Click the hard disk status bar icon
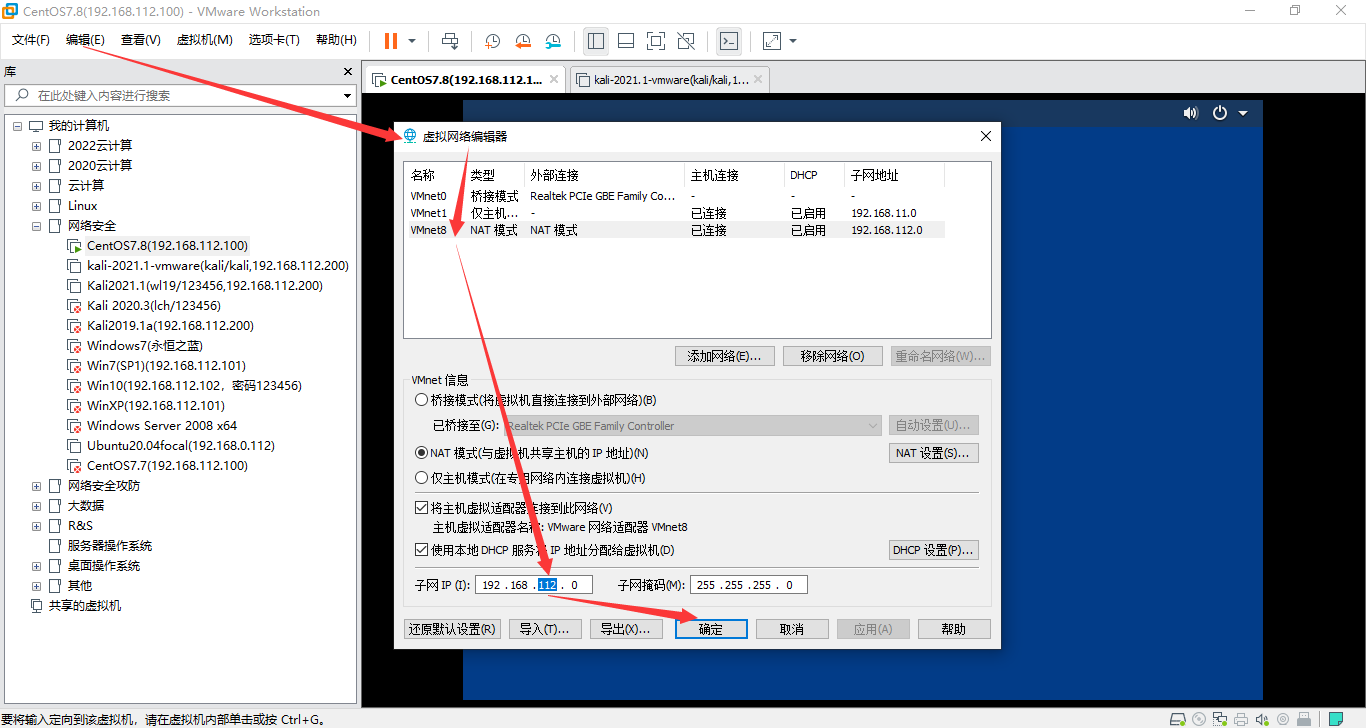Image resolution: width=1366 pixels, height=728 pixels. tap(1180, 719)
